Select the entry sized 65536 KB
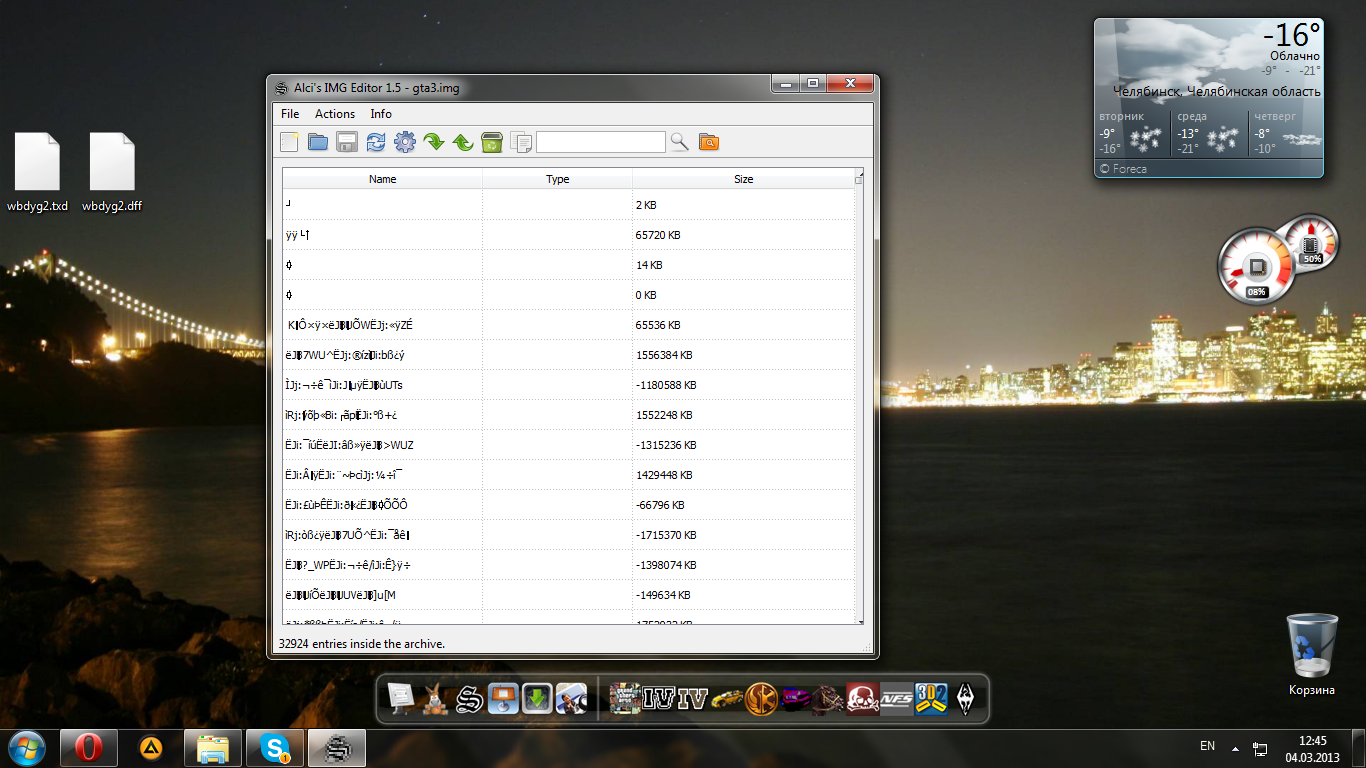This screenshot has height=768, width=1366. (568, 325)
